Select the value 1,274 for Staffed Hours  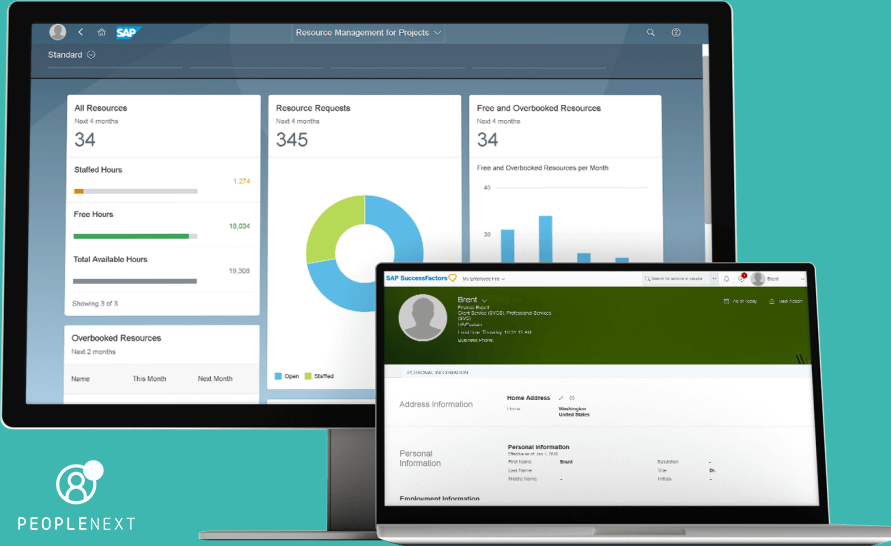tap(242, 181)
